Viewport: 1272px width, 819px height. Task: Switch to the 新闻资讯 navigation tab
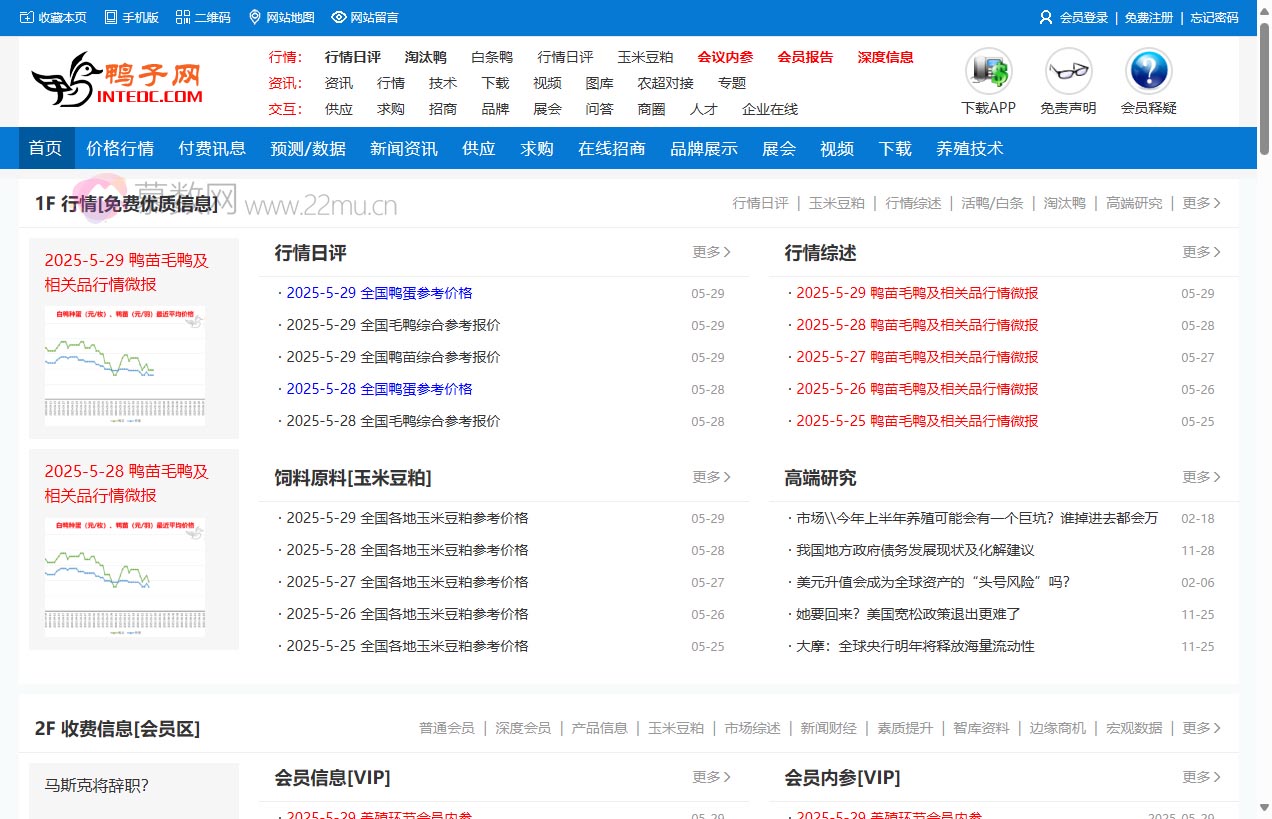403,147
